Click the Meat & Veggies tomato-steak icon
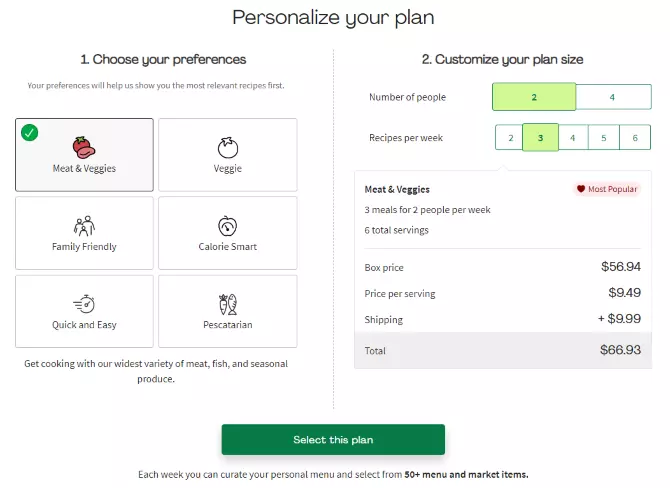Viewport: 670px width, 488px height. coord(84,147)
